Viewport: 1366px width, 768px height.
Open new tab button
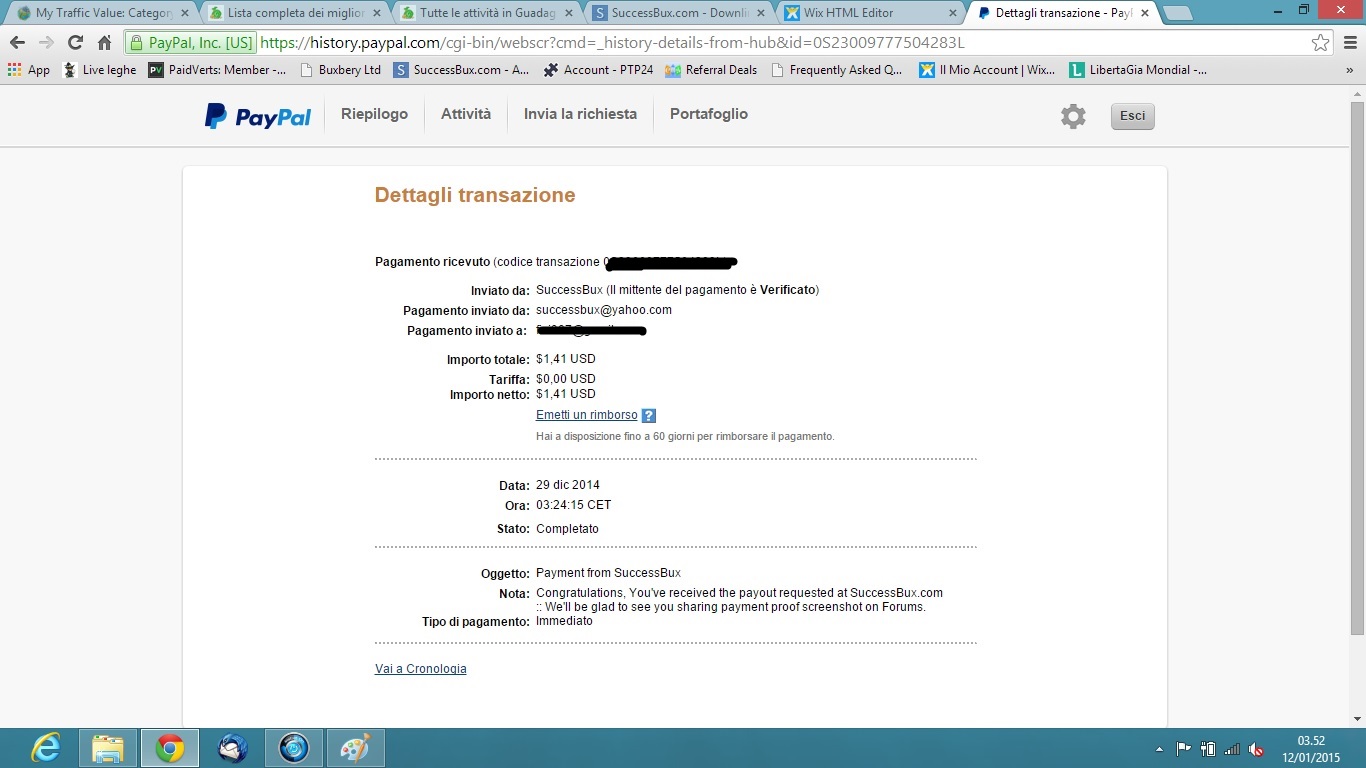tap(1178, 13)
